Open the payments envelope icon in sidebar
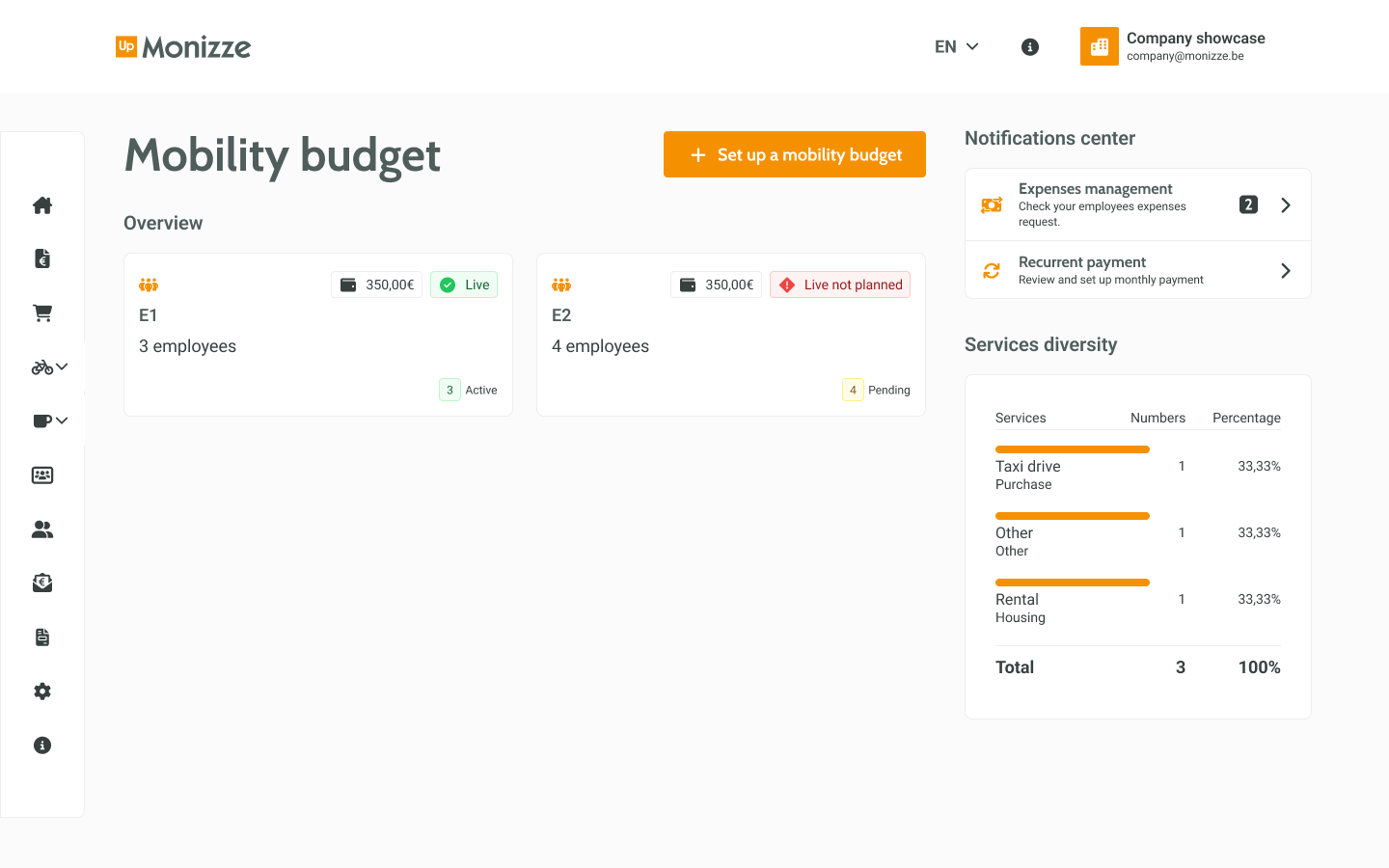The image size is (1389, 868). click(41, 583)
